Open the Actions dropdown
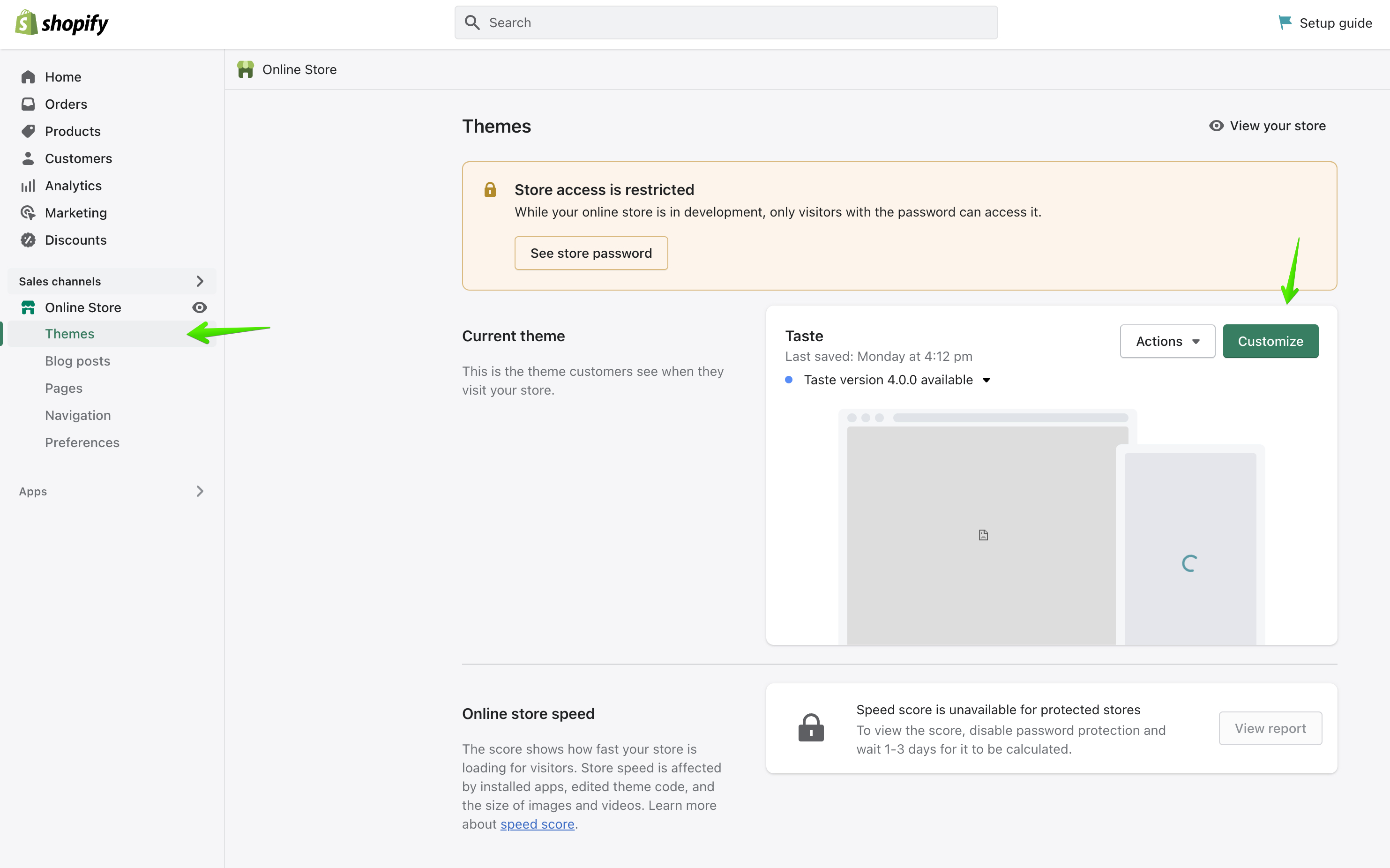 point(1167,341)
